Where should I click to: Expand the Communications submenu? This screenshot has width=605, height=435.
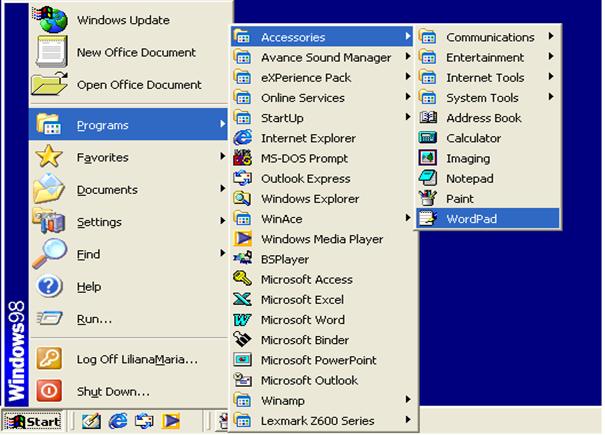pyautogui.click(x=489, y=37)
